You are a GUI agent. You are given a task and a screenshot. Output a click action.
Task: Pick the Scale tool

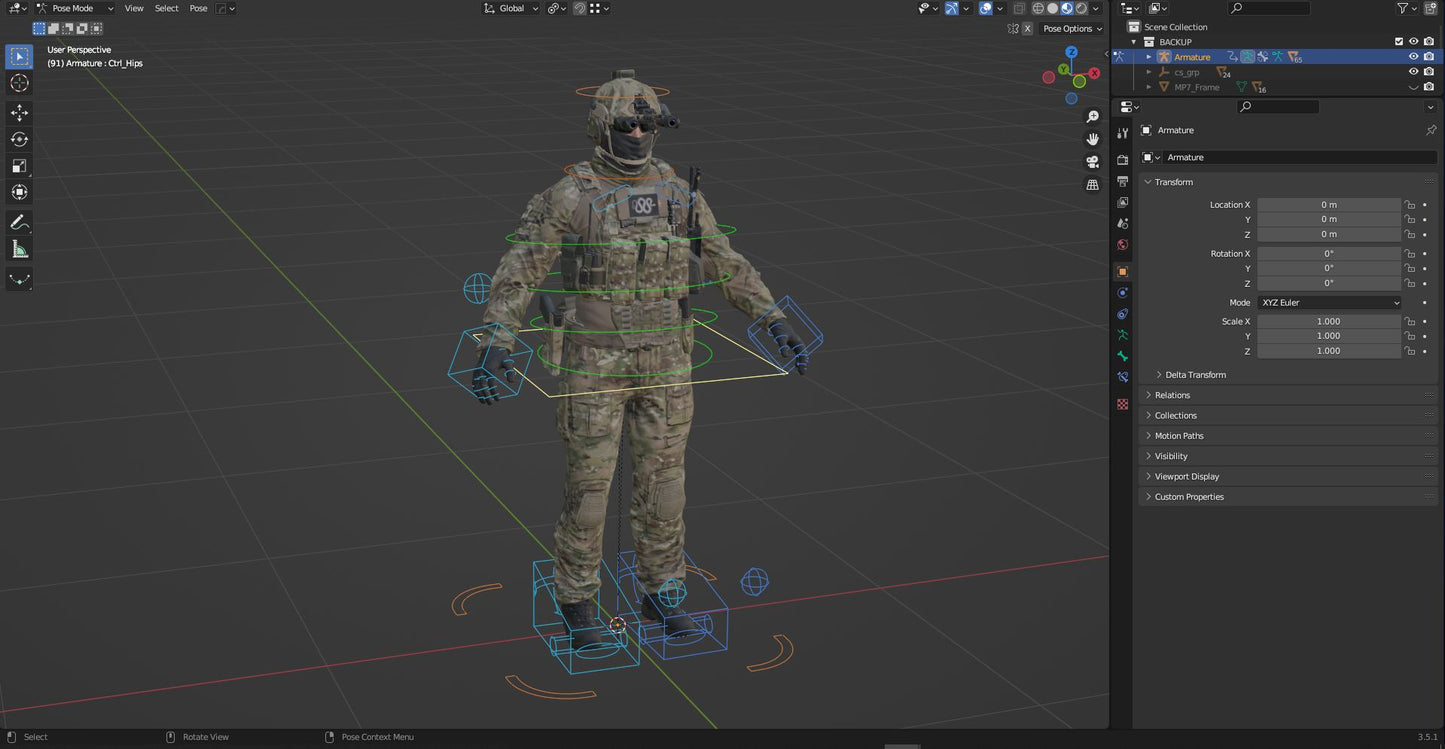point(19,166)
